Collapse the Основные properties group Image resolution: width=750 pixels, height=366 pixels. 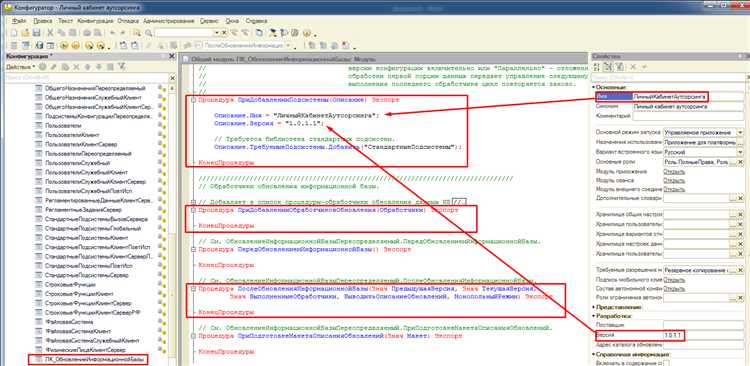594,87
